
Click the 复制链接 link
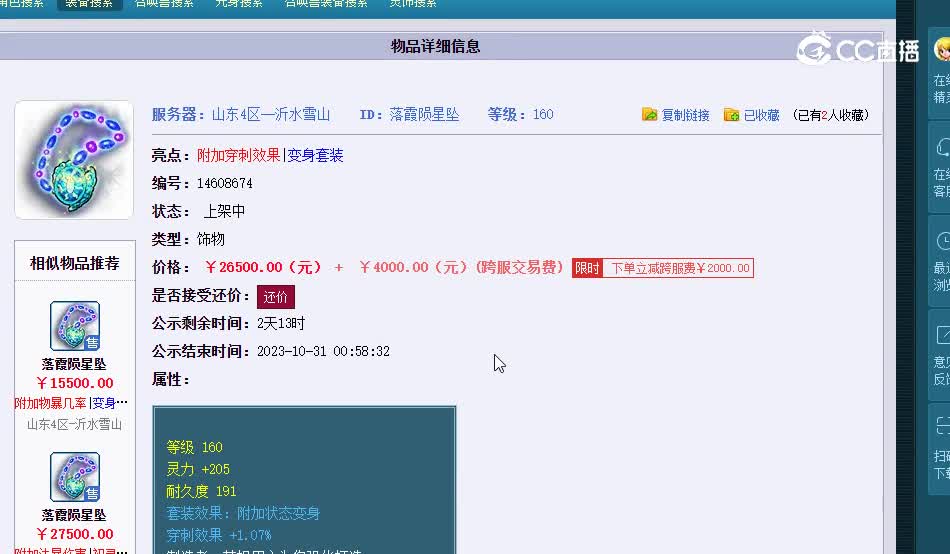685,115
